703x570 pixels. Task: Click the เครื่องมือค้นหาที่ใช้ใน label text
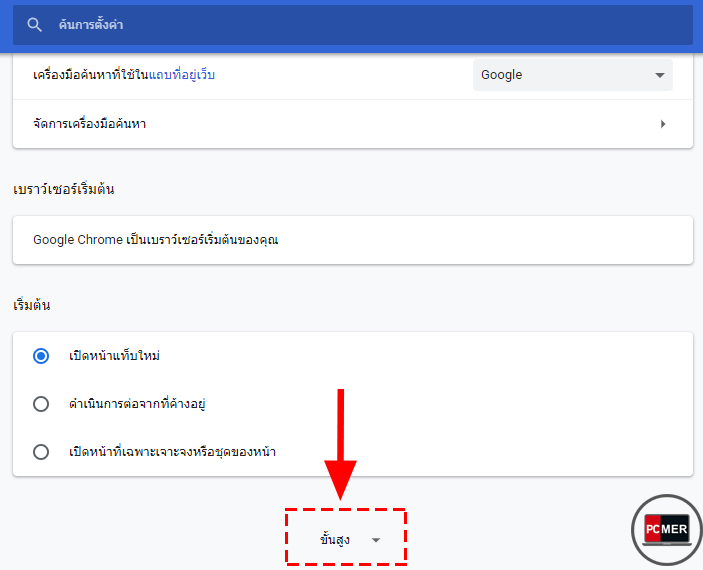coord(90,75)
